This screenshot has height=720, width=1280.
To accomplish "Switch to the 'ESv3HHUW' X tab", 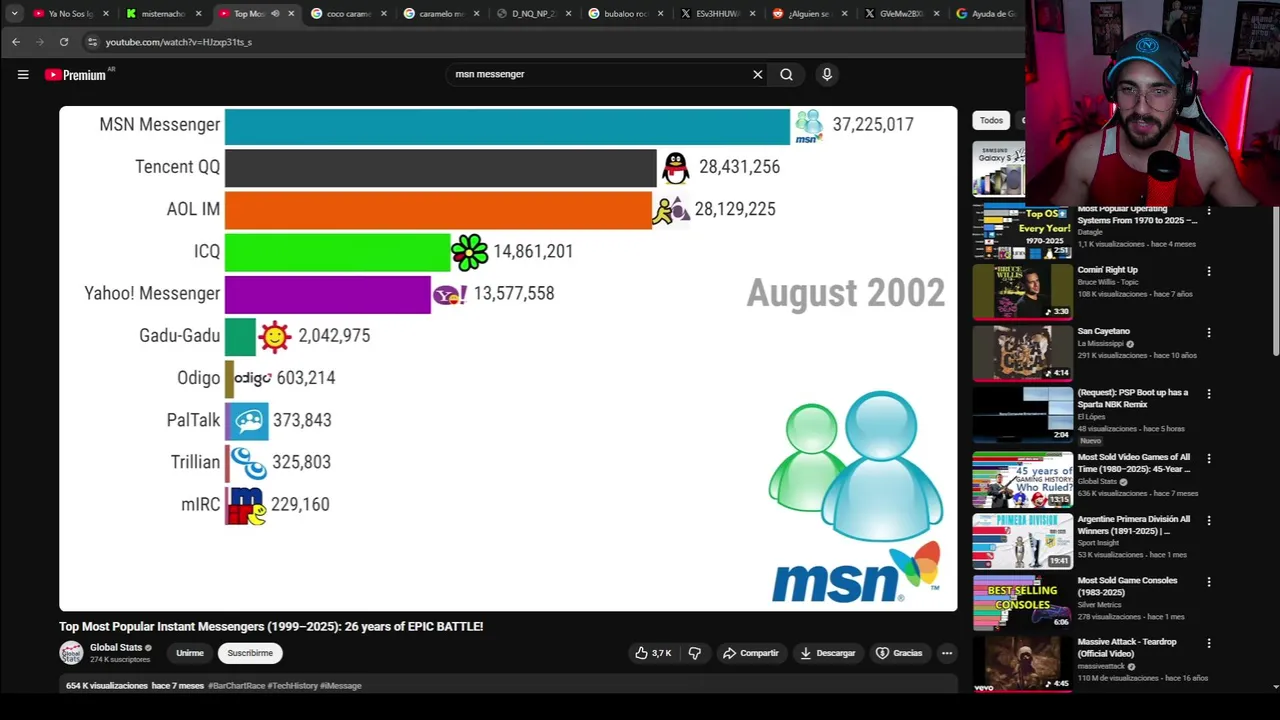I will point(717,14).
